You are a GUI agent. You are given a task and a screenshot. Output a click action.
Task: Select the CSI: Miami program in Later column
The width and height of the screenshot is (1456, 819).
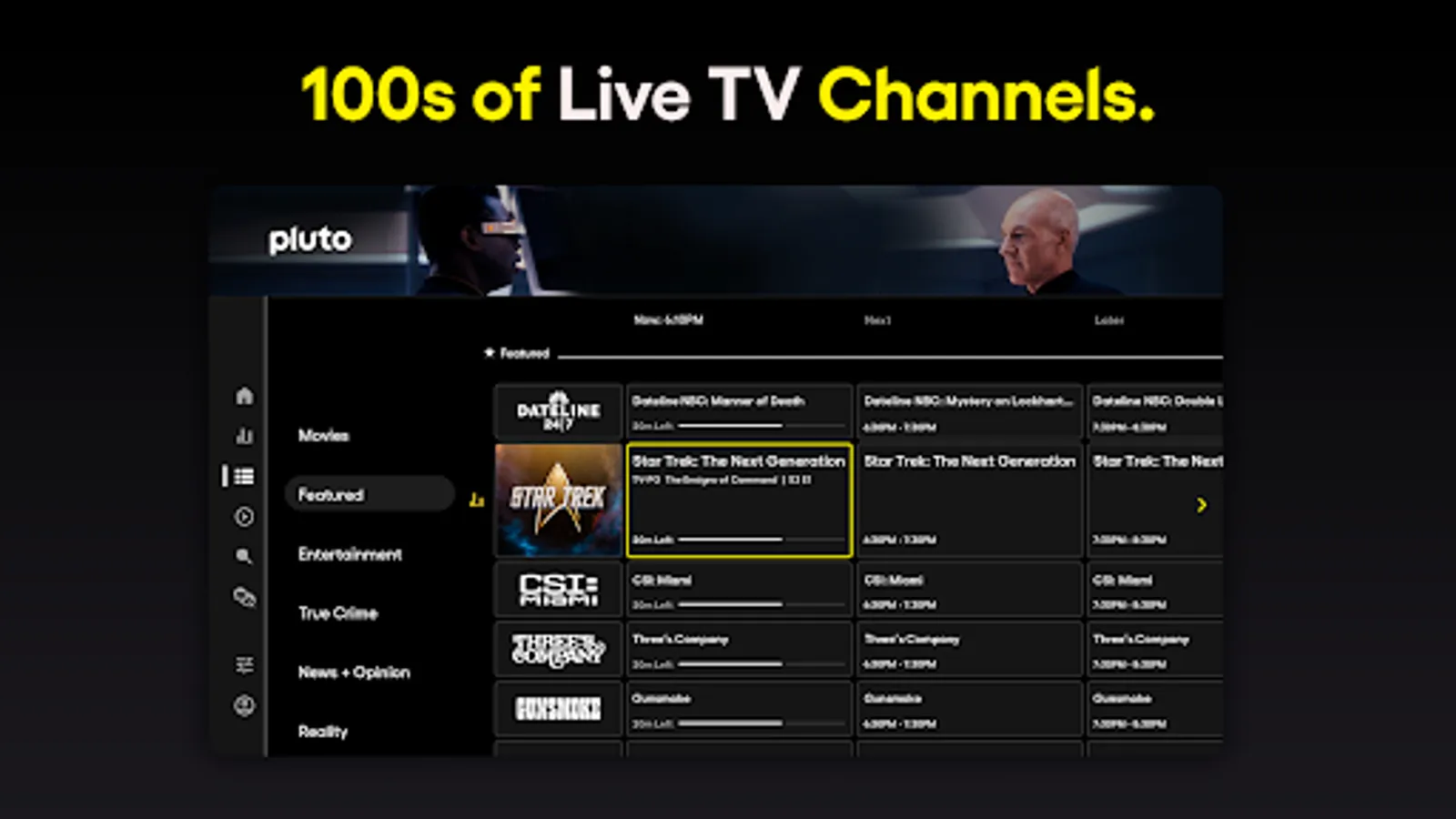click(x=1155, y=590)
